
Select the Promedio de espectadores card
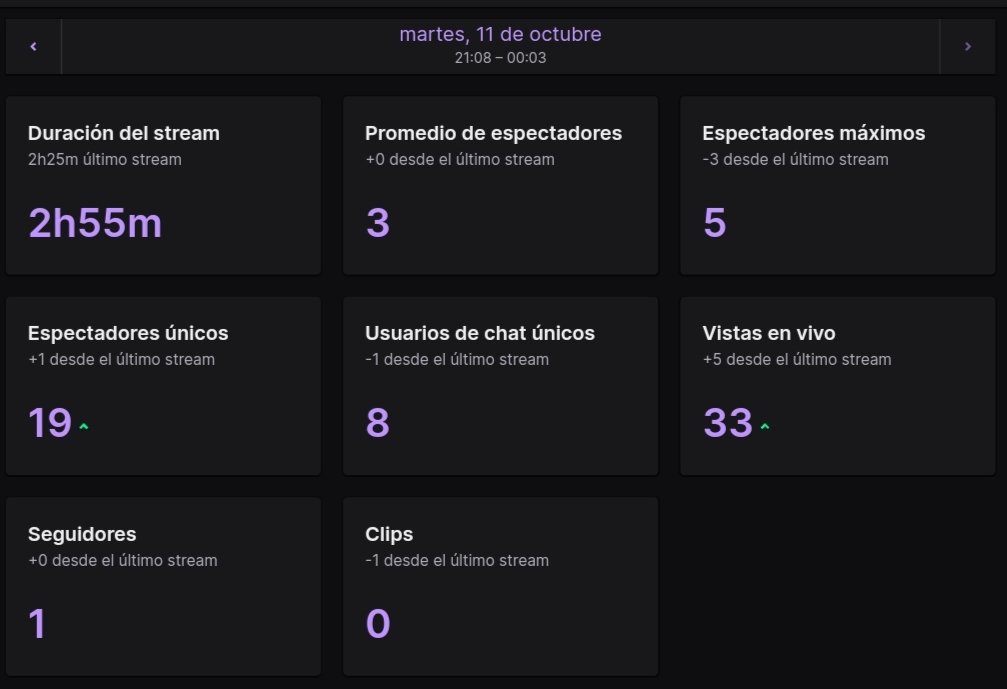click(x=500, y=186)
